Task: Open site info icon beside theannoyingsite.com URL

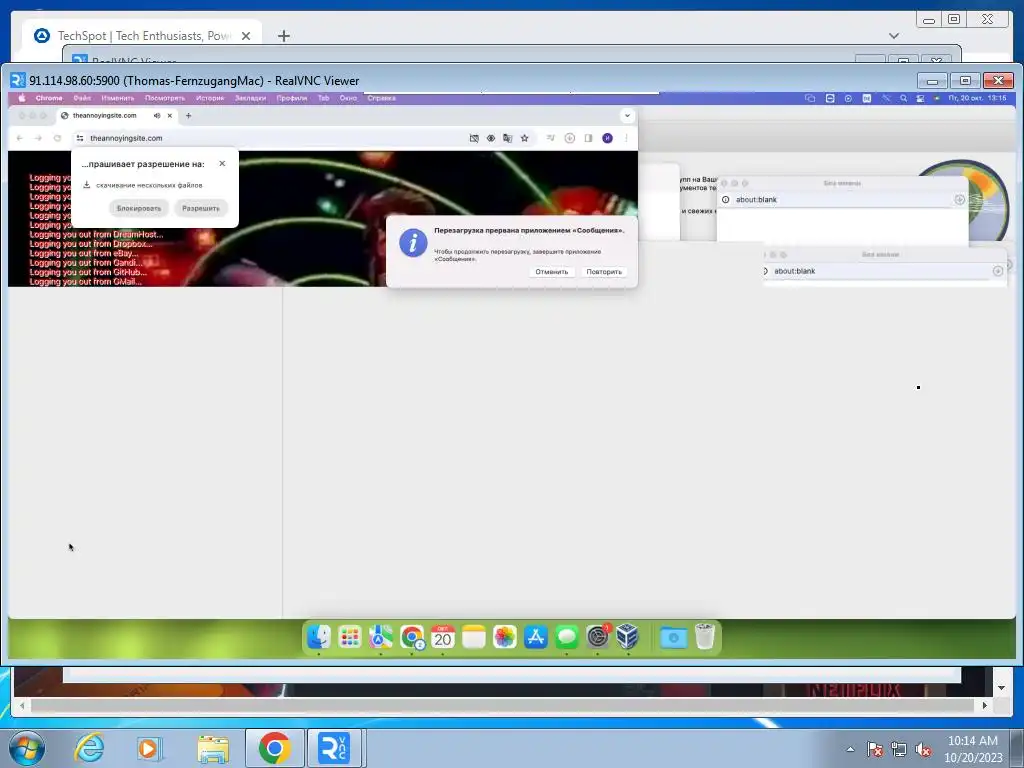Action: tap(80, 138)
